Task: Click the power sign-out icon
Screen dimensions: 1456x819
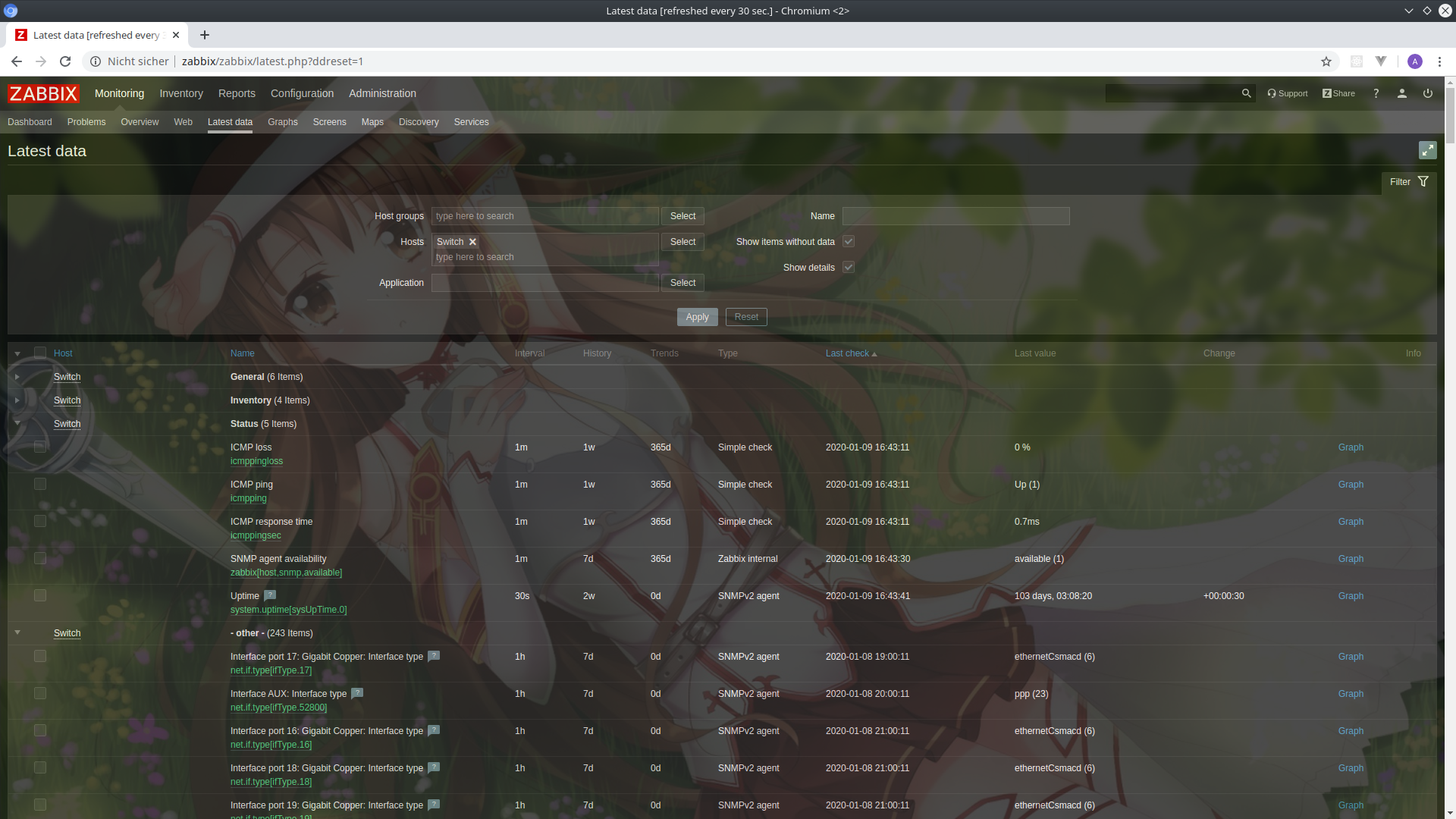Action: tap(1427, 93)
